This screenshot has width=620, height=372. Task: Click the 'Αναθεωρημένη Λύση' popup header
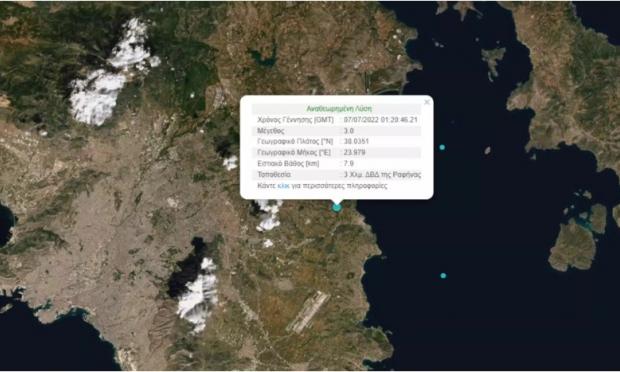[339, 108]
